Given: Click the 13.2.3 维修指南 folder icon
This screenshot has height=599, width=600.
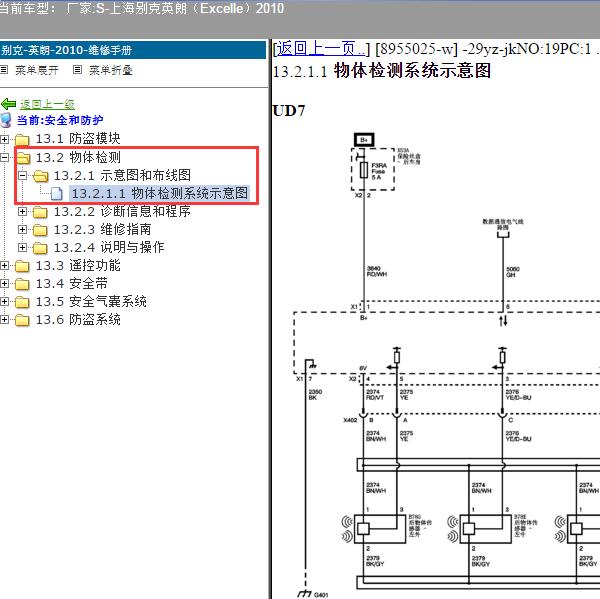Looking at the screenshot, I should [40, 230].
